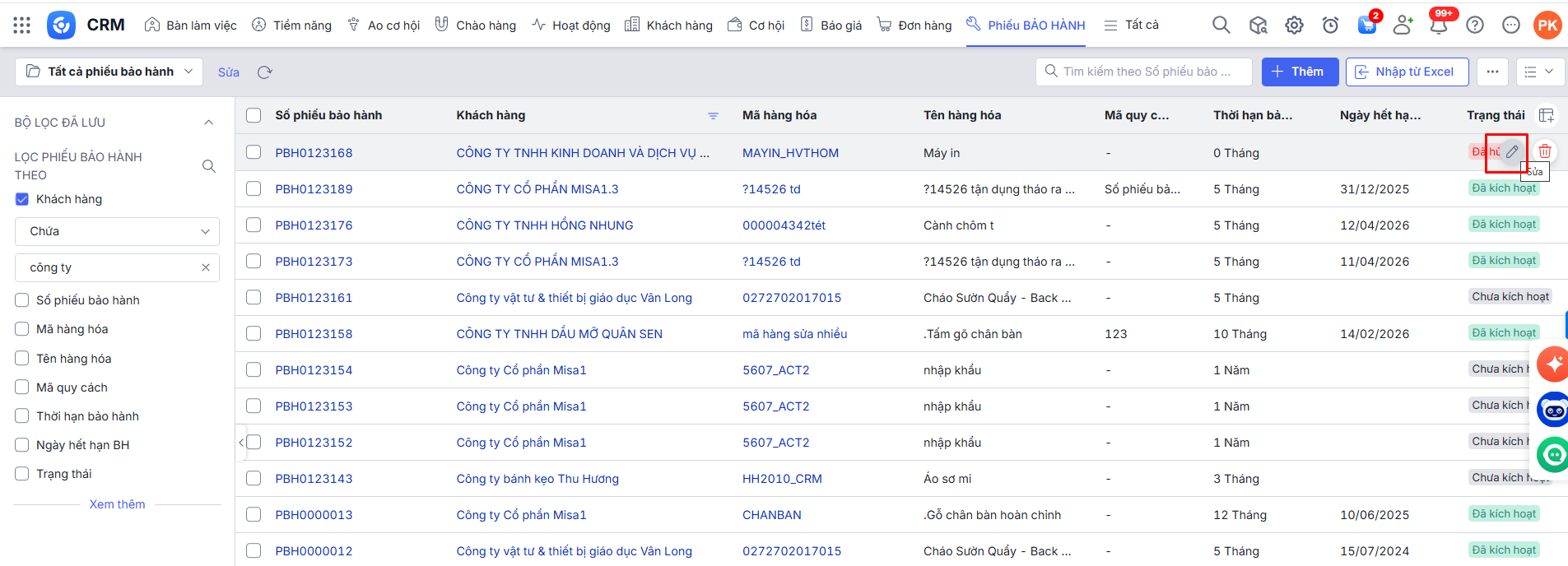Expand the Chứa condition dropdown
Viewport: 1568px width, 566px height.
point(117,231)
